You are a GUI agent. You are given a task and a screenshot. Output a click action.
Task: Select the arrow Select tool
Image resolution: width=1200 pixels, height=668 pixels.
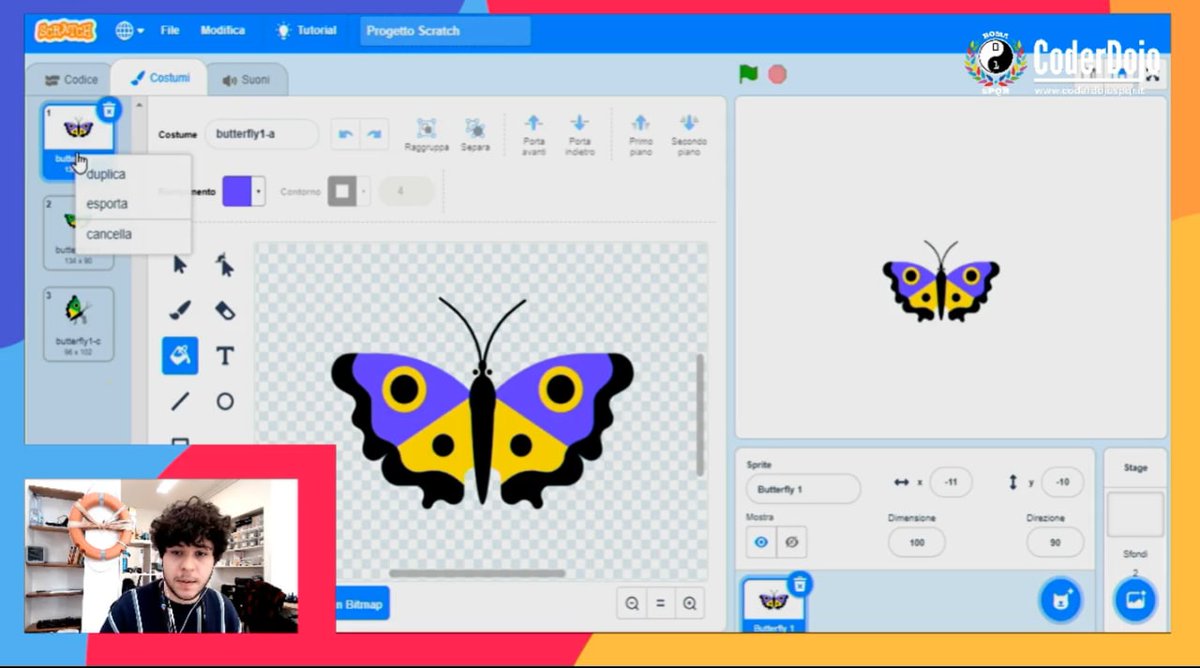point(180,265)
